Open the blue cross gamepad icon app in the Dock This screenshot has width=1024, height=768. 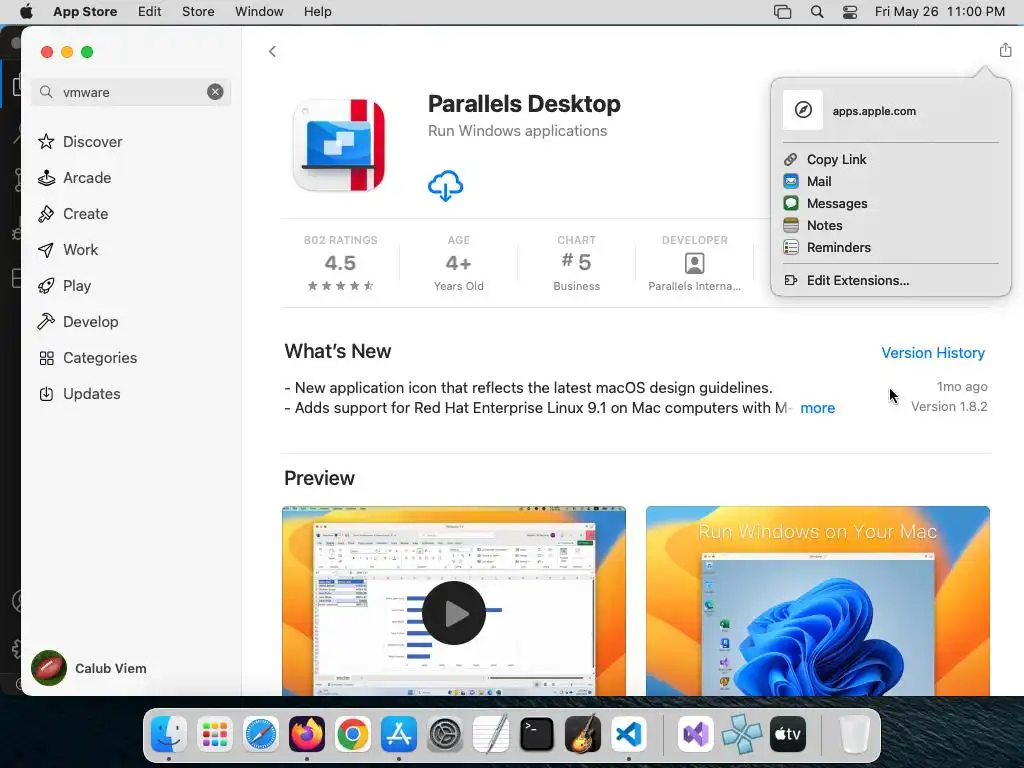742,734
